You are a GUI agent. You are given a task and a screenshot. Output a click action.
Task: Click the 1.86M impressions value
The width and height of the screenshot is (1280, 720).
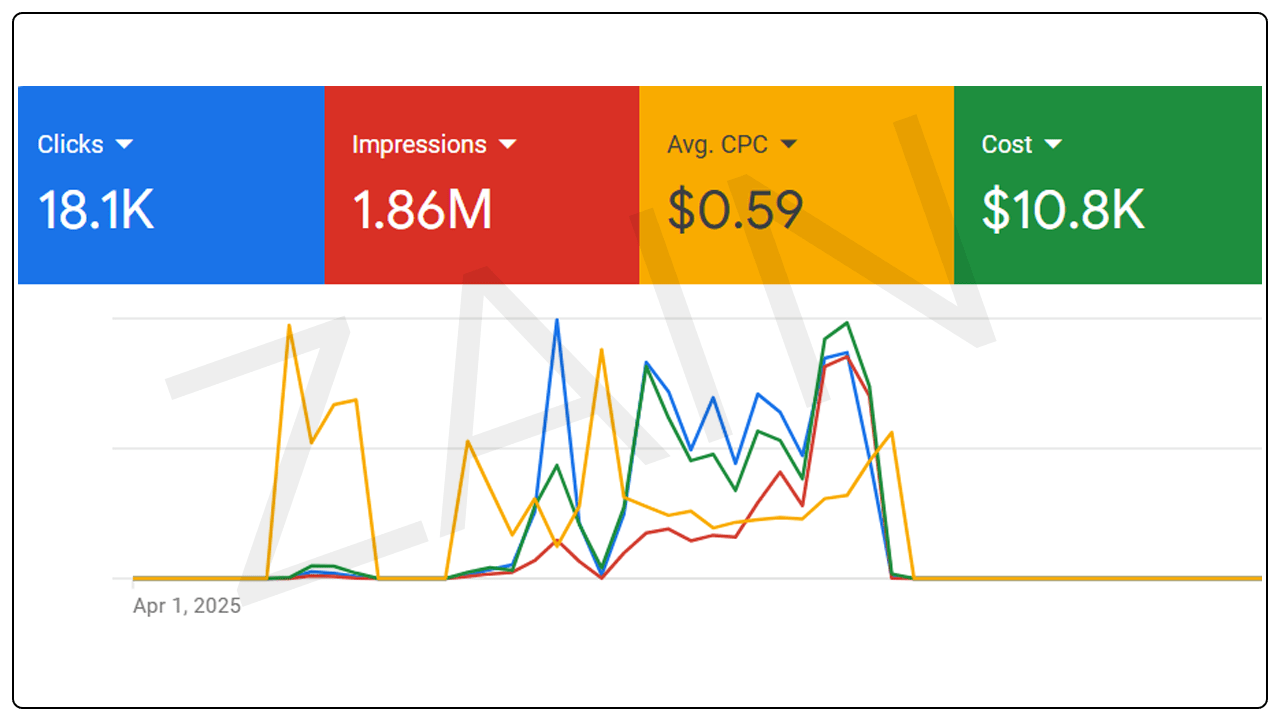(422, 211)
